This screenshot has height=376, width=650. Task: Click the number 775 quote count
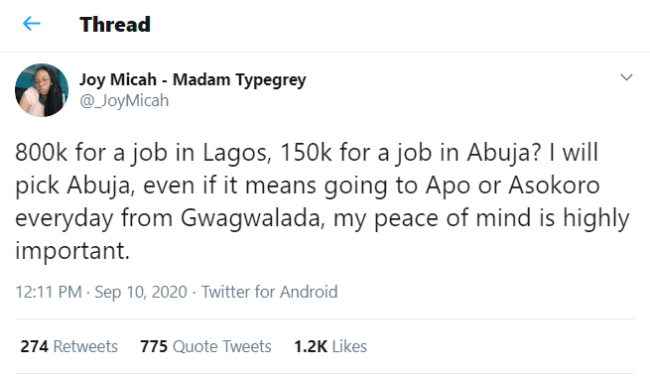coord(154,346)
